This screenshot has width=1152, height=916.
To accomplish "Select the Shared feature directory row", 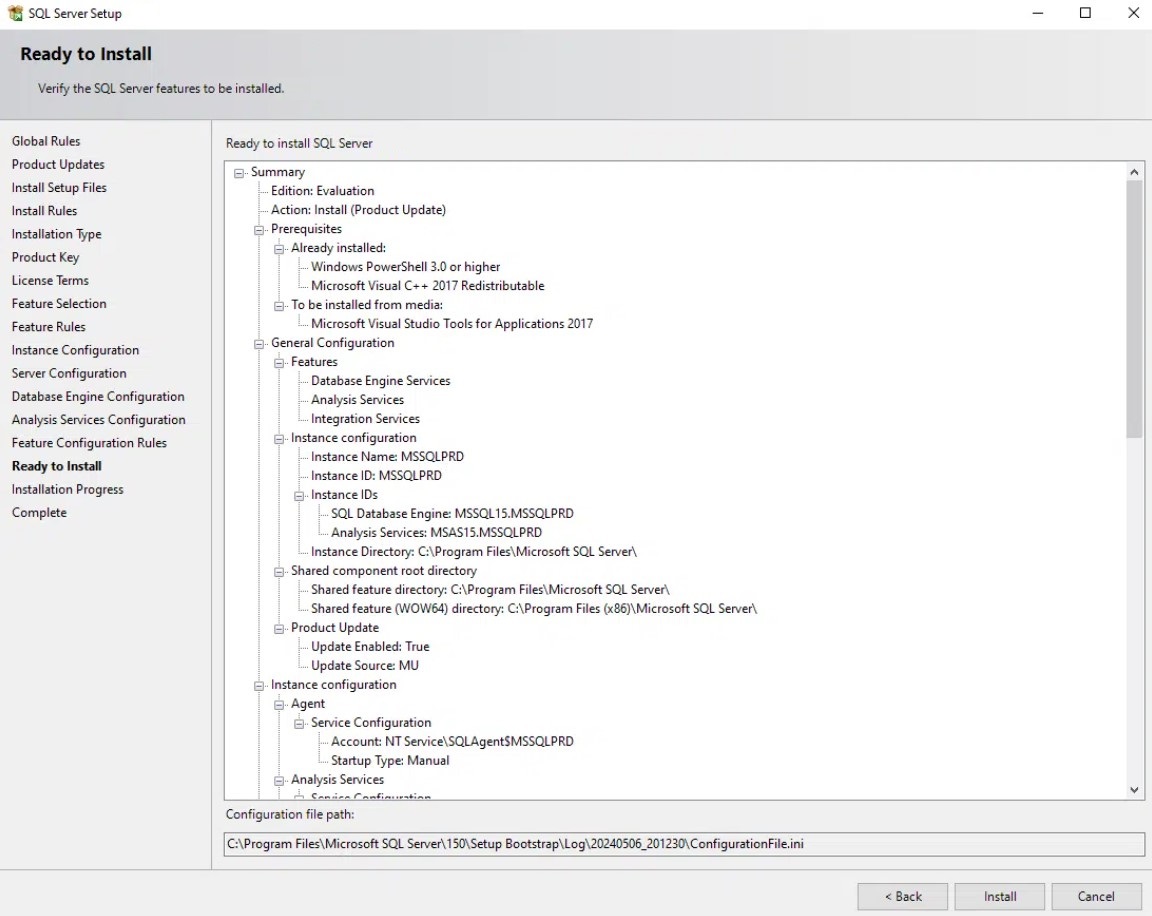I will click(x=490, y=590).
